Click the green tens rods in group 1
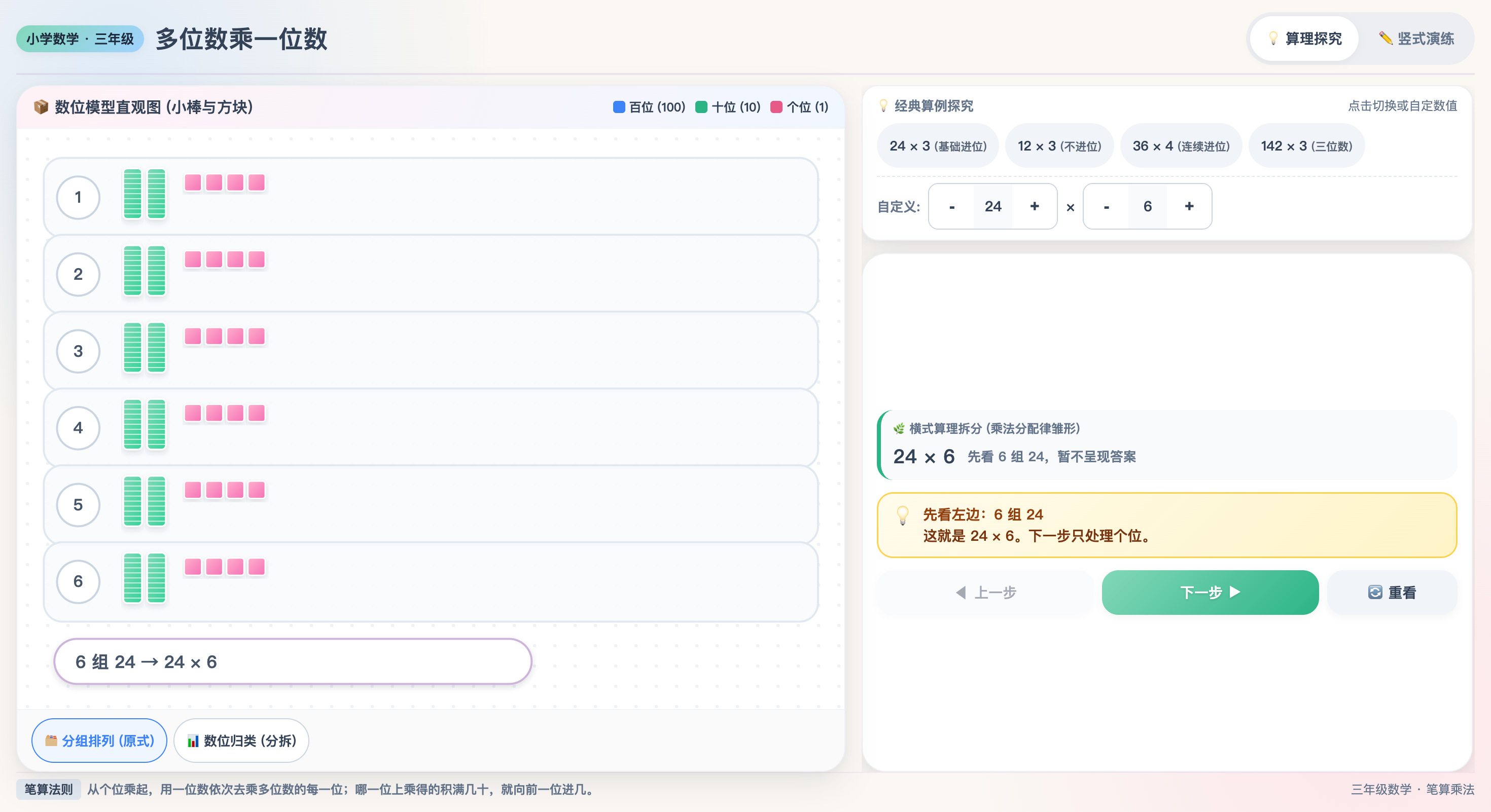 tap(144, 194)
